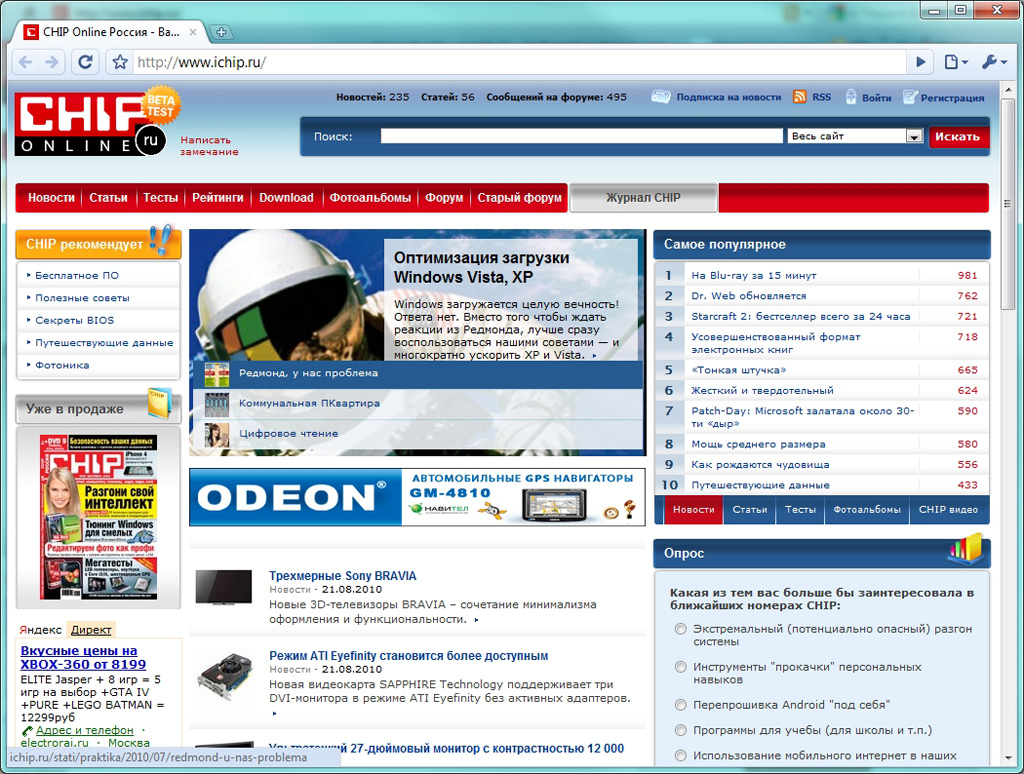Click the Написать замечание link

tap(209, 146)
